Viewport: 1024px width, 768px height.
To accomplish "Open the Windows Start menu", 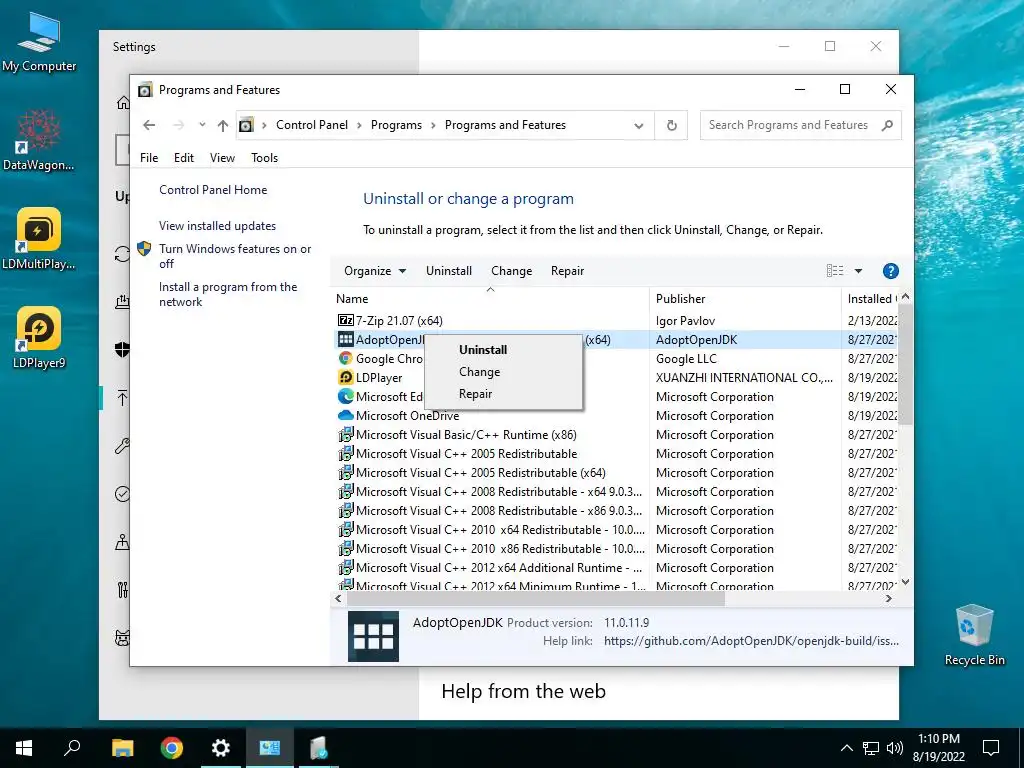I will coord(24,748).
